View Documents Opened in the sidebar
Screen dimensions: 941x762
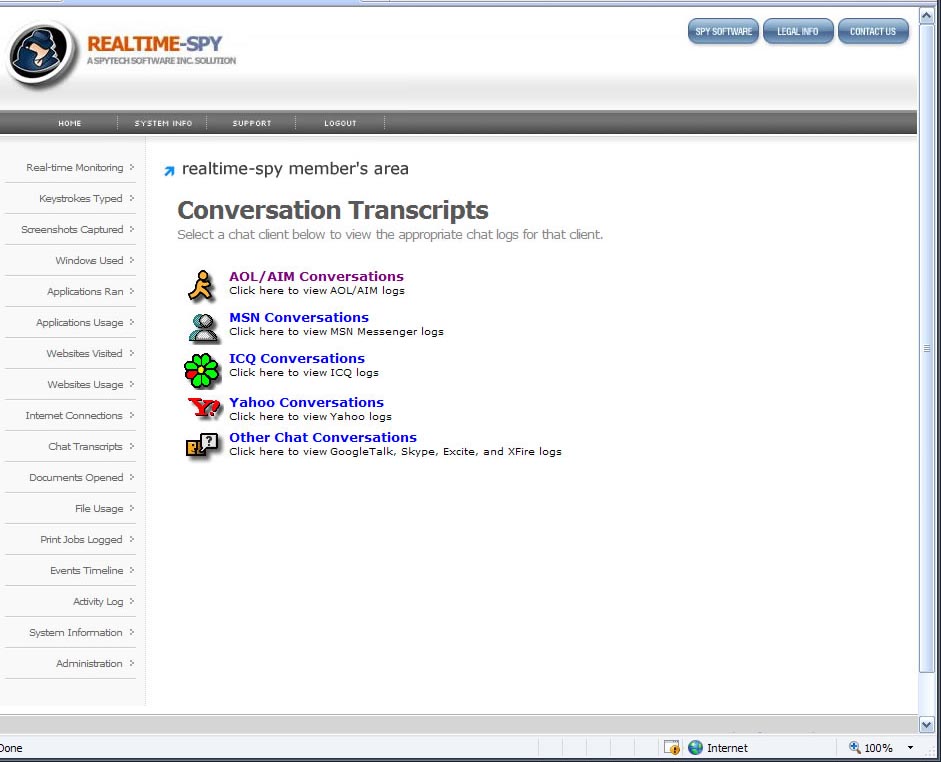coord(76,478)
